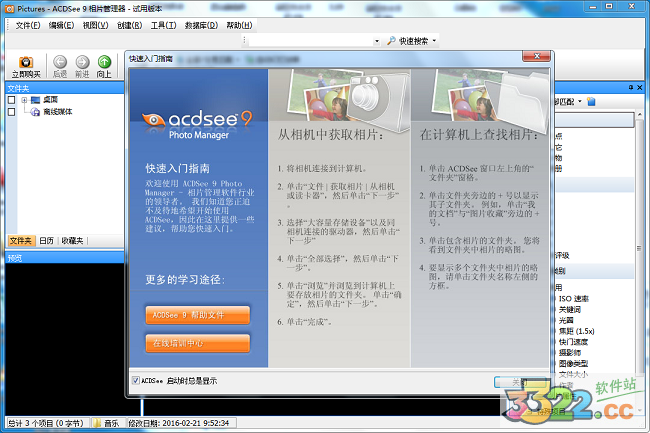650x433 pixels.
Task: Click the X icon closing right organize panel
Action: tap(640, 87)
